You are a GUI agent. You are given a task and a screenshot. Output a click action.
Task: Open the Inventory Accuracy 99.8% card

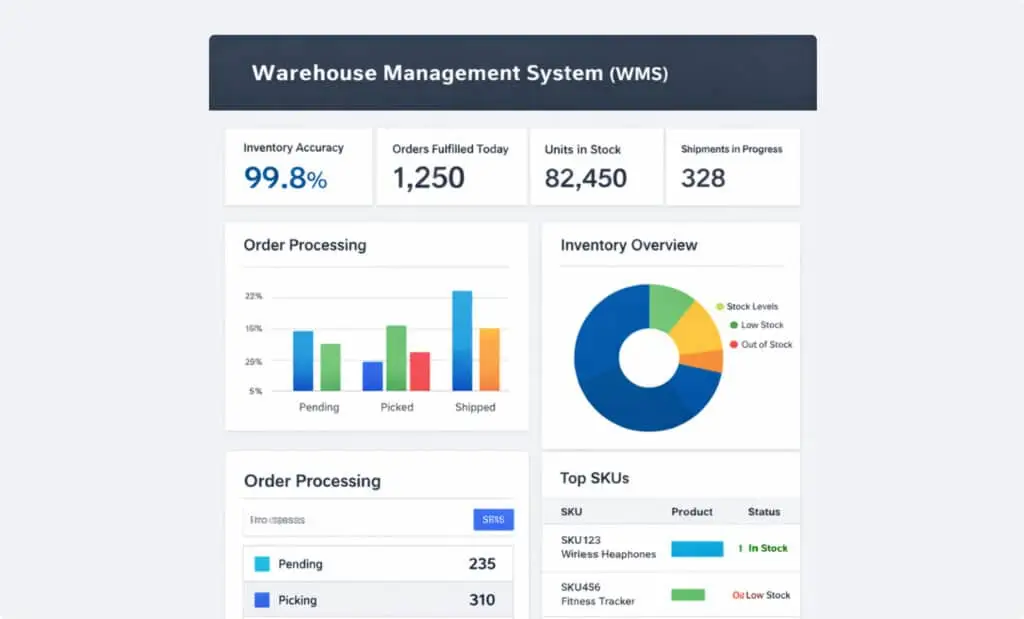pos(298,167)
